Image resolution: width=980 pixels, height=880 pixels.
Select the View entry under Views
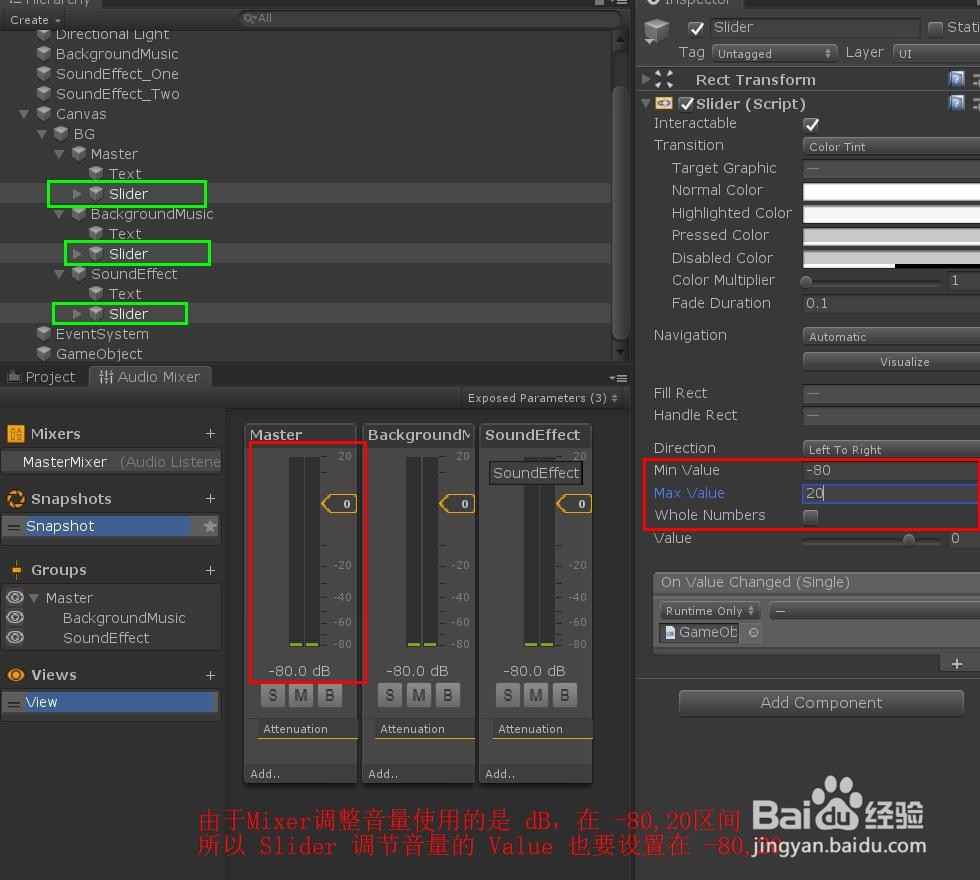(111, 702)
